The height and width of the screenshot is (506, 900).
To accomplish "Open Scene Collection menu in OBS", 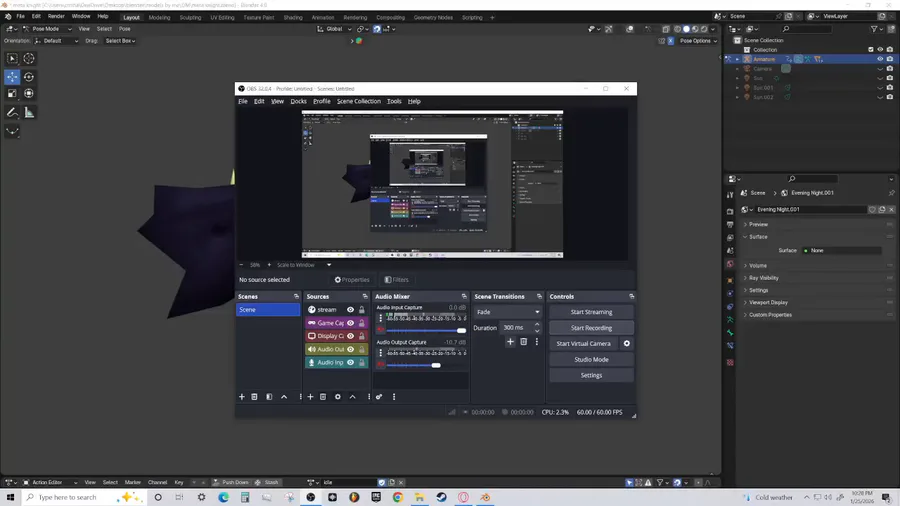I will pyautogui.click(x=359, y=102).
